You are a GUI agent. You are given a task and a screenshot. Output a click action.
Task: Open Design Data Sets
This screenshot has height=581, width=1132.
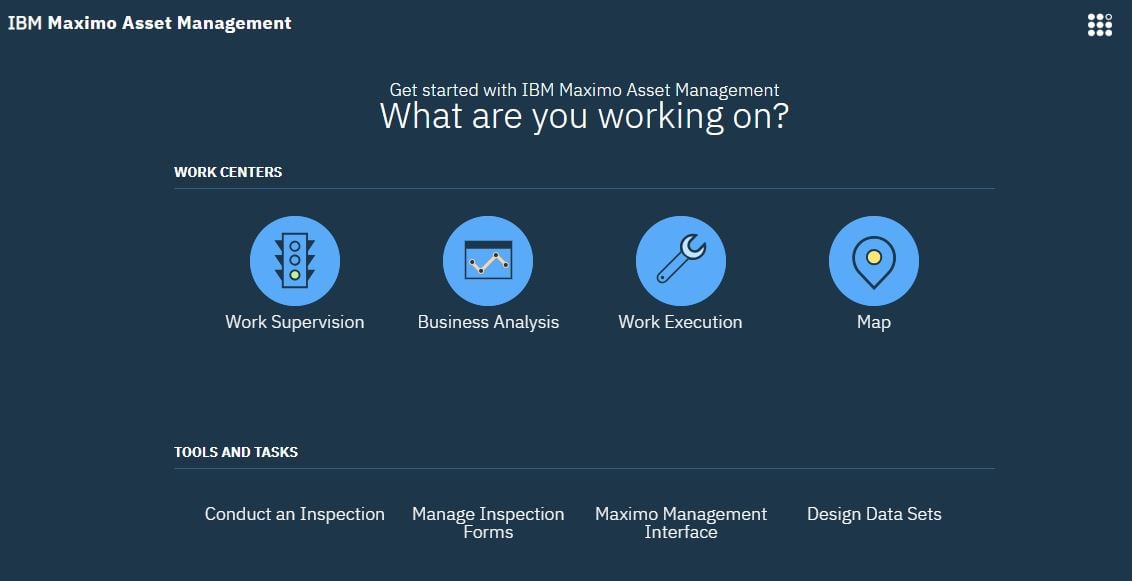[x=874, y=514]
